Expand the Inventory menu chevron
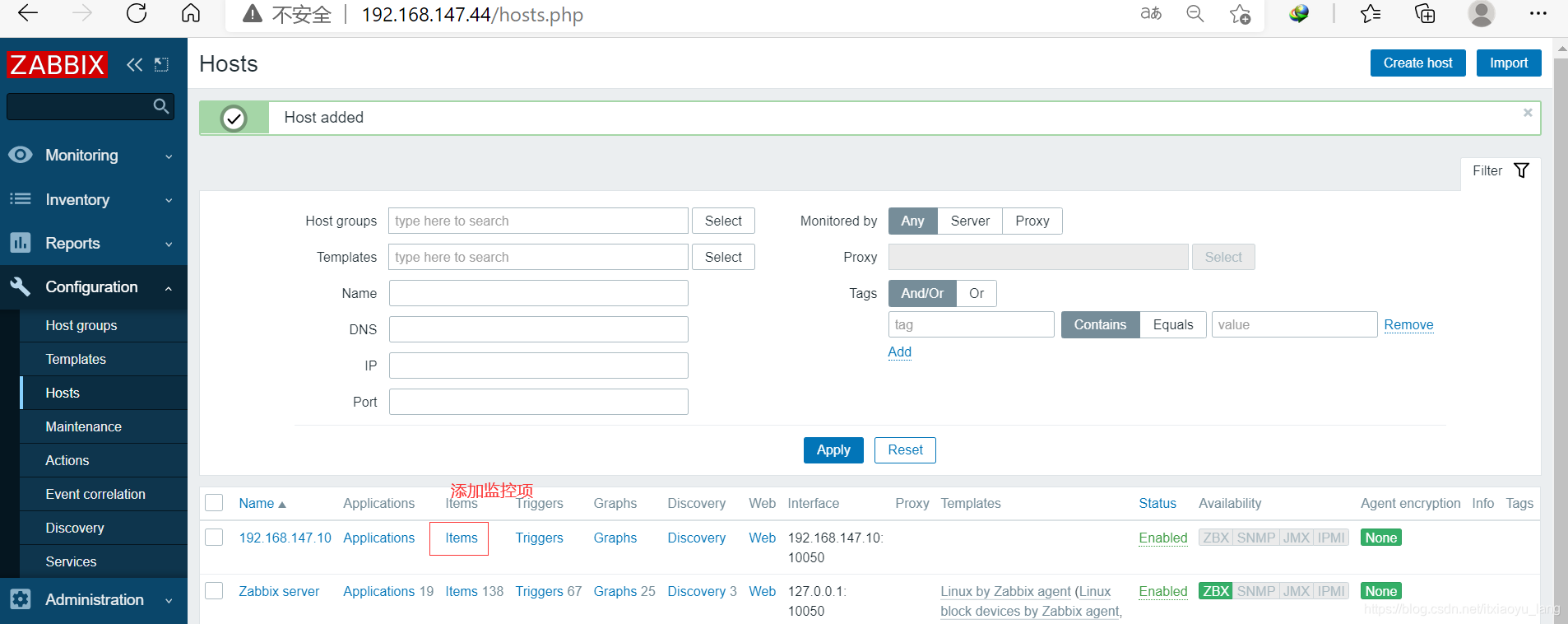The width and height of the screenshot is (1568, 624). (x=169, y=200)
